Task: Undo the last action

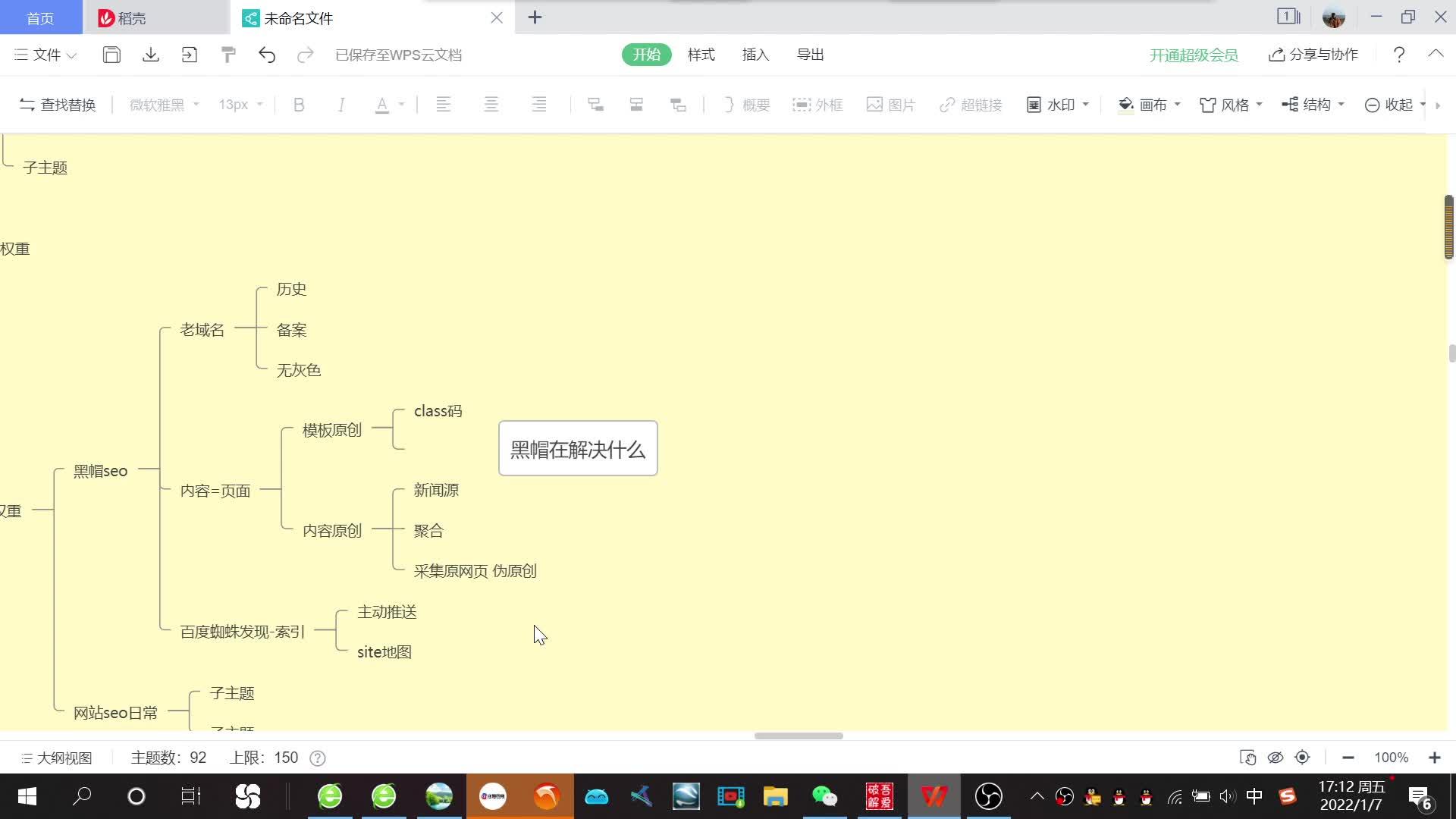Action: (x=267, y=55)
